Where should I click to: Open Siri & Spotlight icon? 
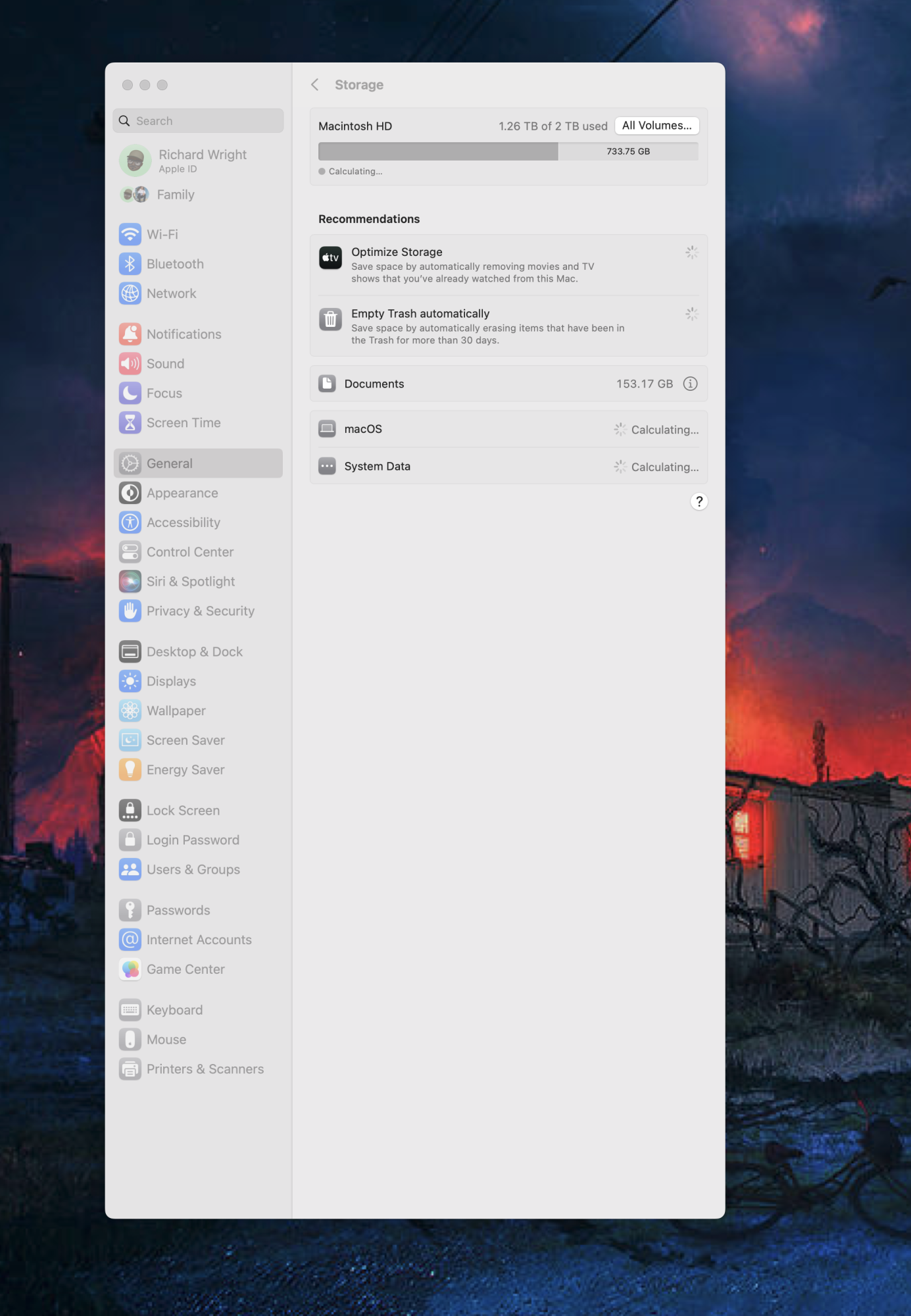click(x=130, y=582)
